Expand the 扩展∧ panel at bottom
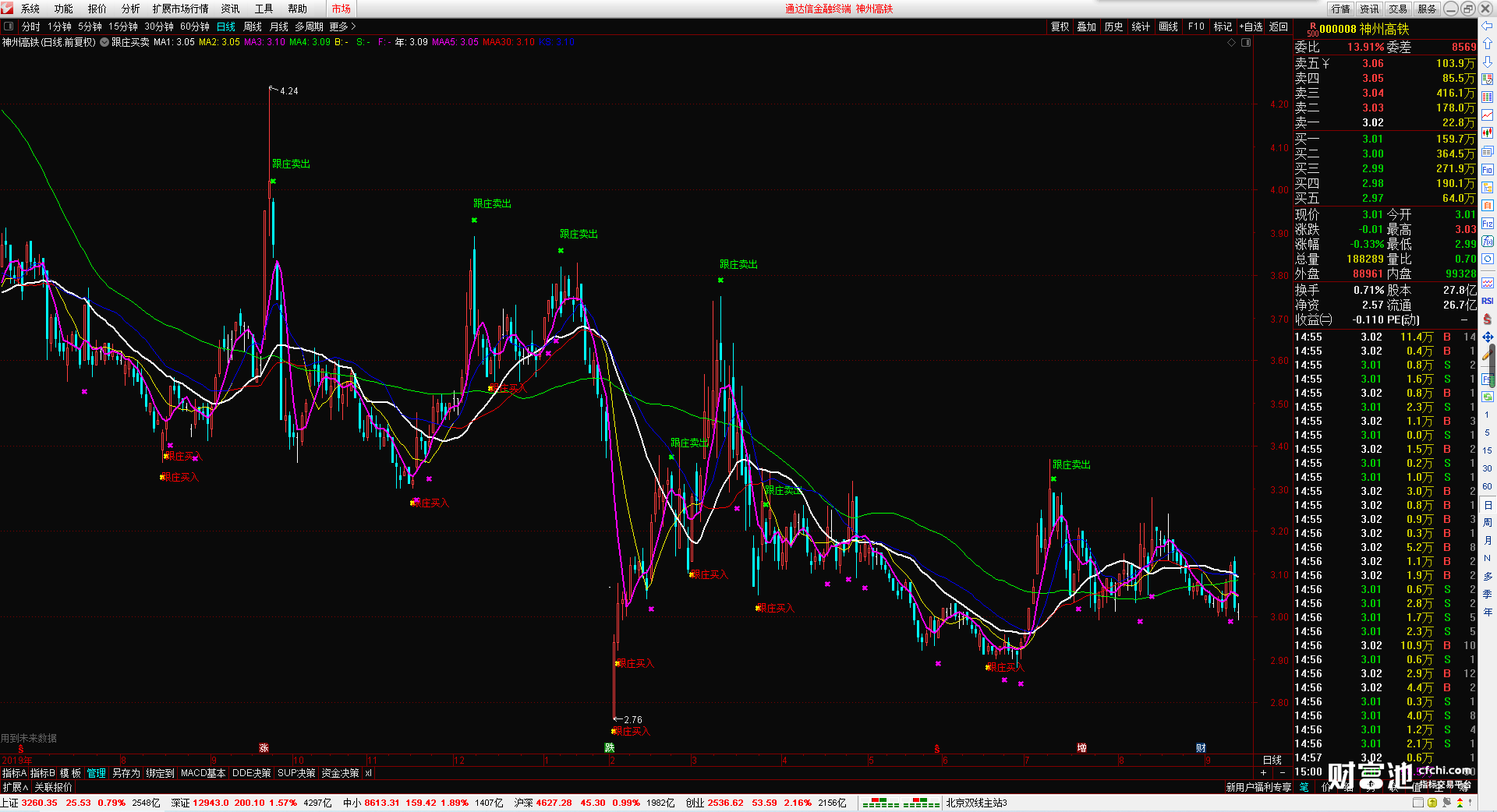Image resolution: width=1497 pixels, height=812 pixels. click(16, 787)
